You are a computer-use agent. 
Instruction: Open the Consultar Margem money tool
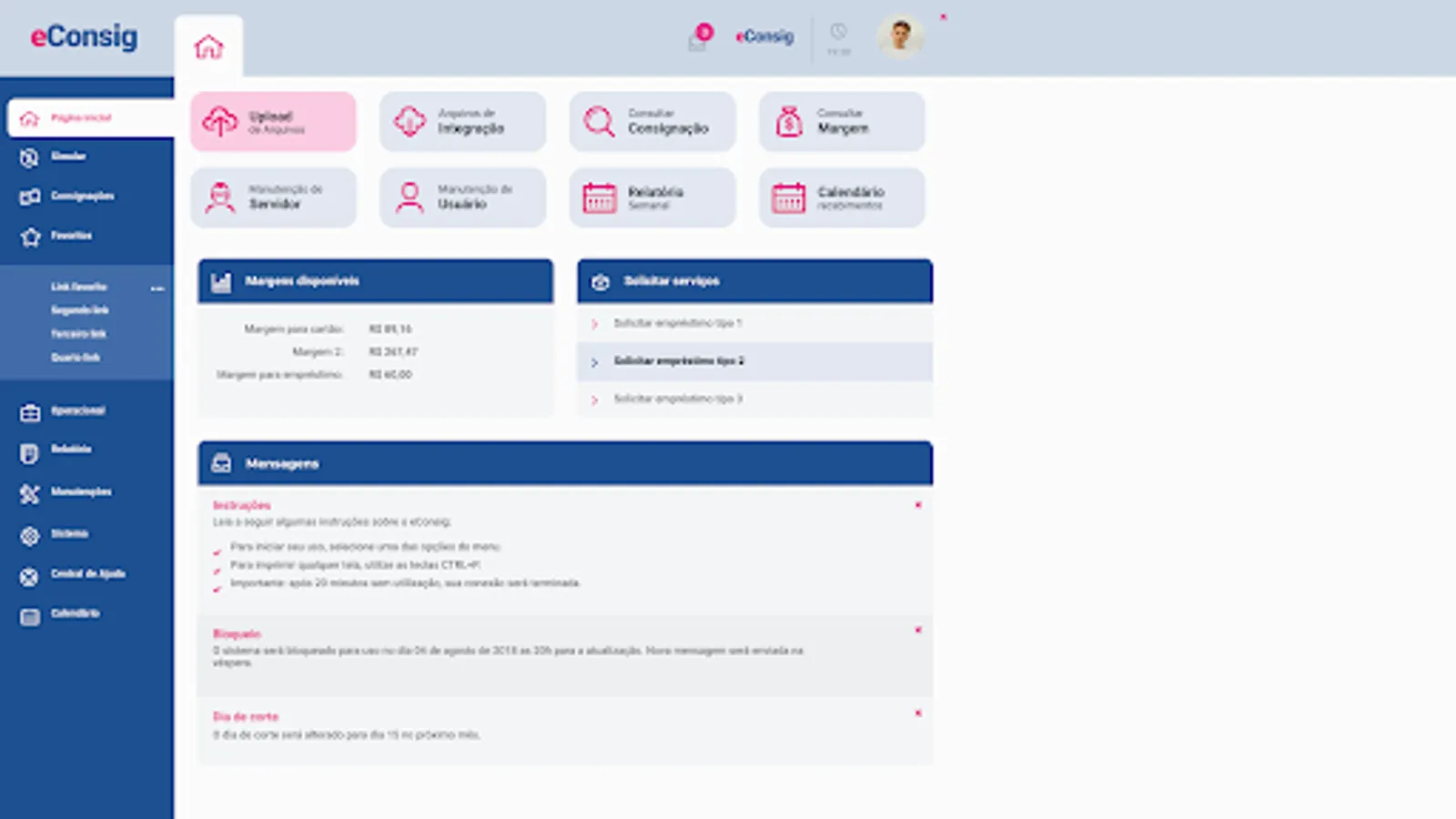[x=841, y=121]
